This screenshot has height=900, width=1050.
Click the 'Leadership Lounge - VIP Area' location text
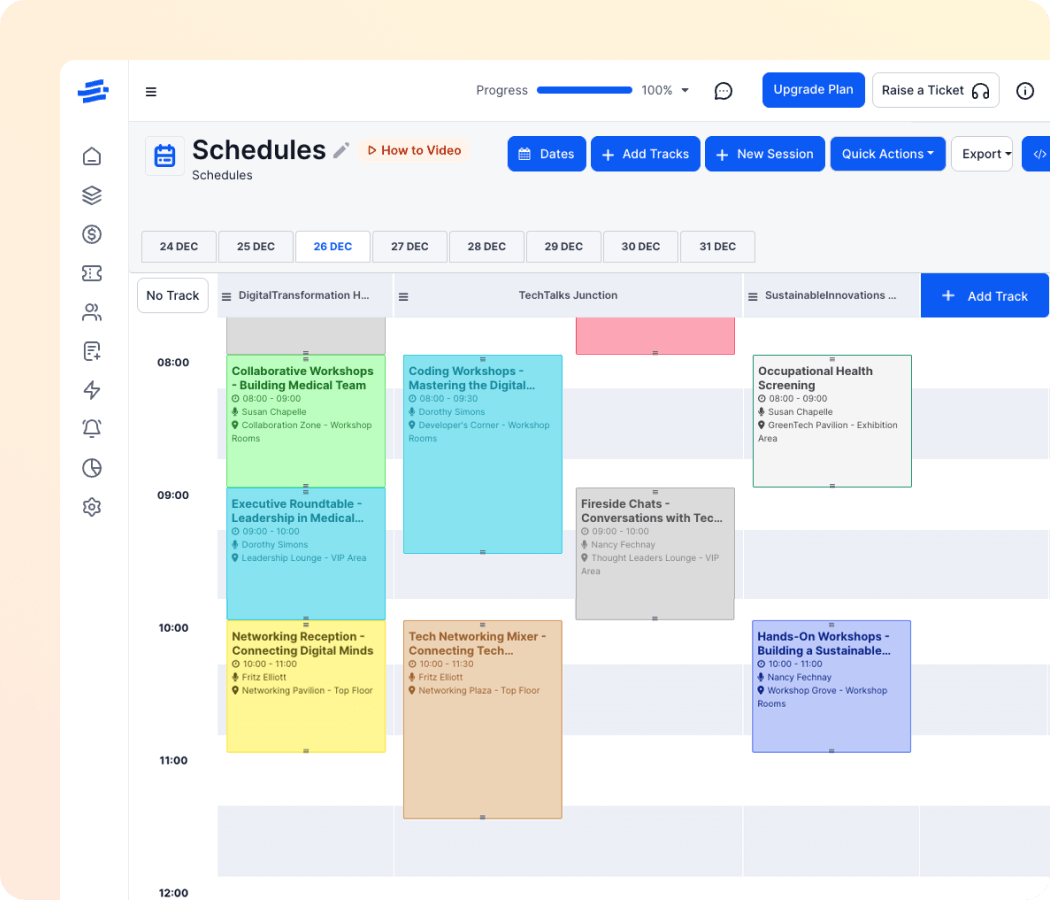tap(304, 558)
